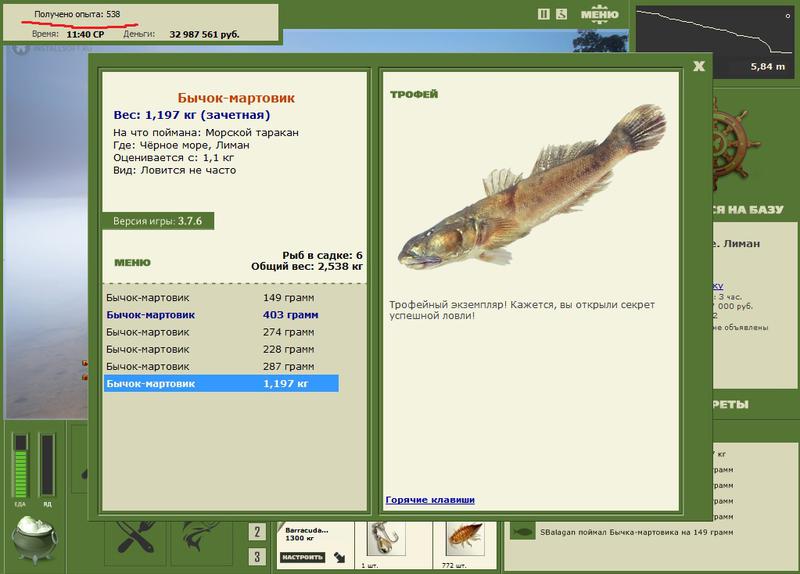Click the SBalagan catch message text
The image size is (800, 574).
click(637, 532)
